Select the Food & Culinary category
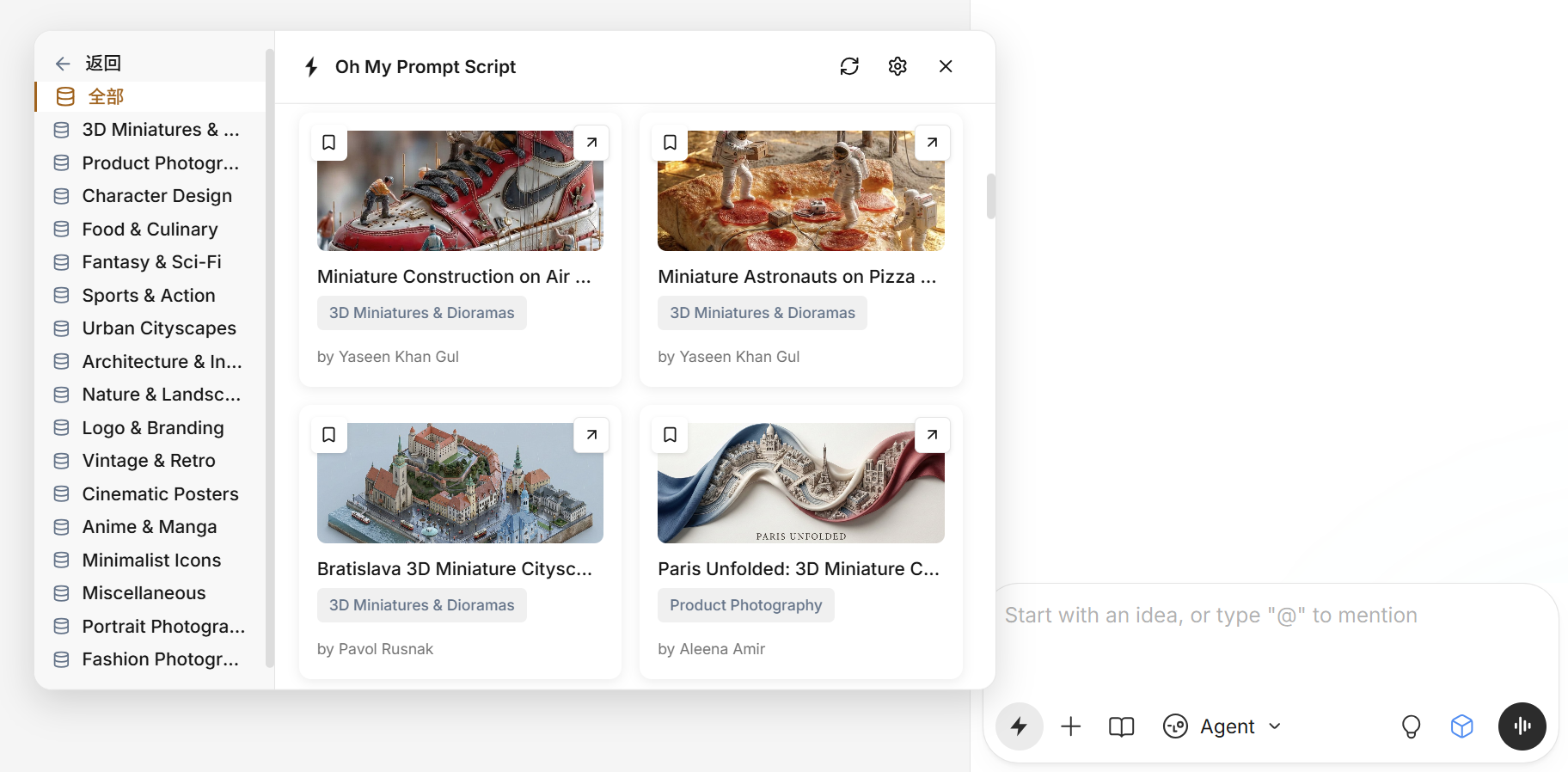Viewport: 1568px width, 772px height. pos(150,230)
